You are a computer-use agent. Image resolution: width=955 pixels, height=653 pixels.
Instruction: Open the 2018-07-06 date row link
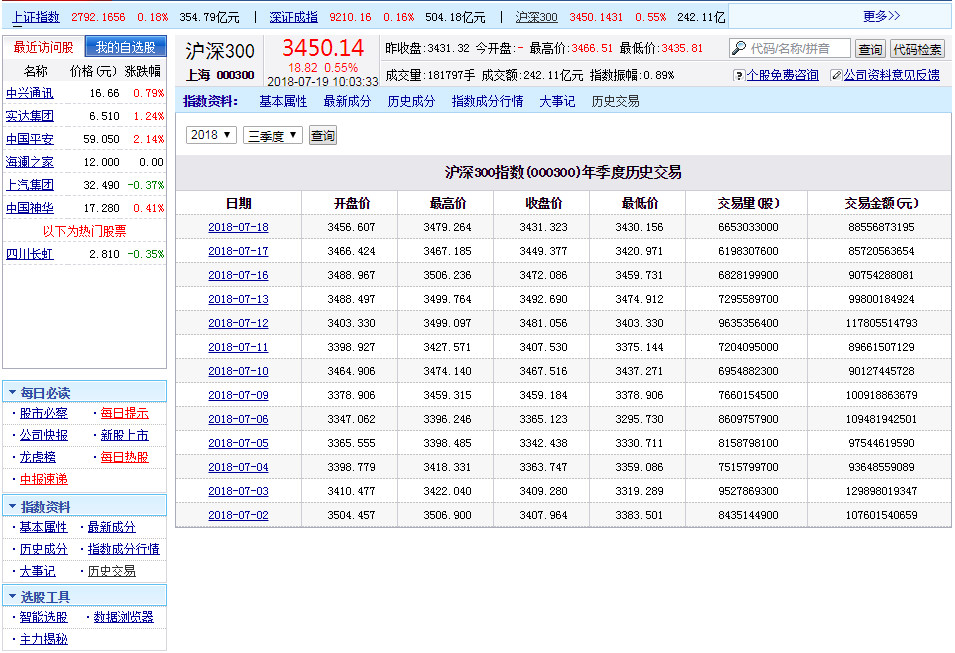point(238,419)
